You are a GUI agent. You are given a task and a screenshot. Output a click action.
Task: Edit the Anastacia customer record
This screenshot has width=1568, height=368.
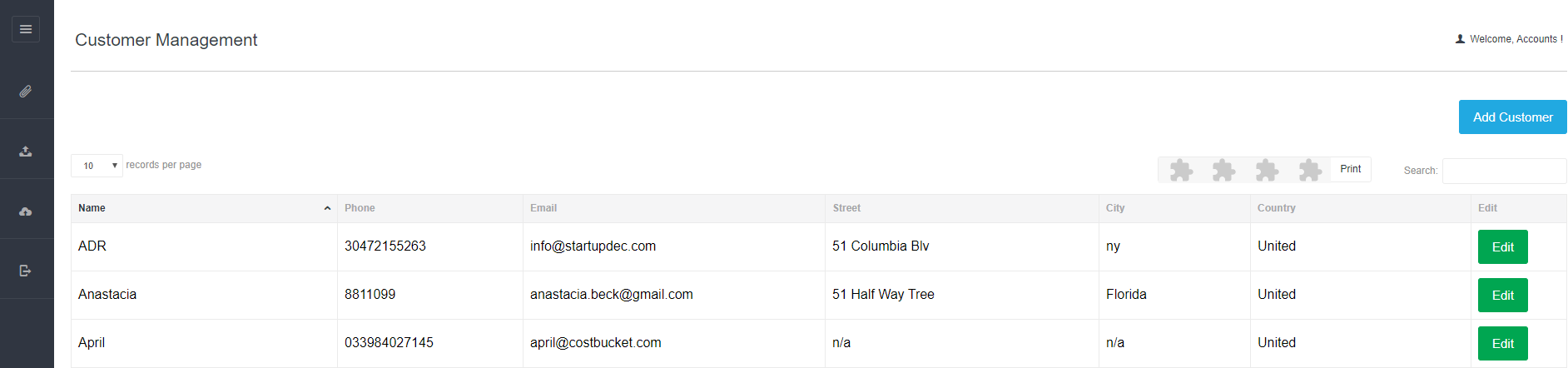click(x=1502, y=296)
